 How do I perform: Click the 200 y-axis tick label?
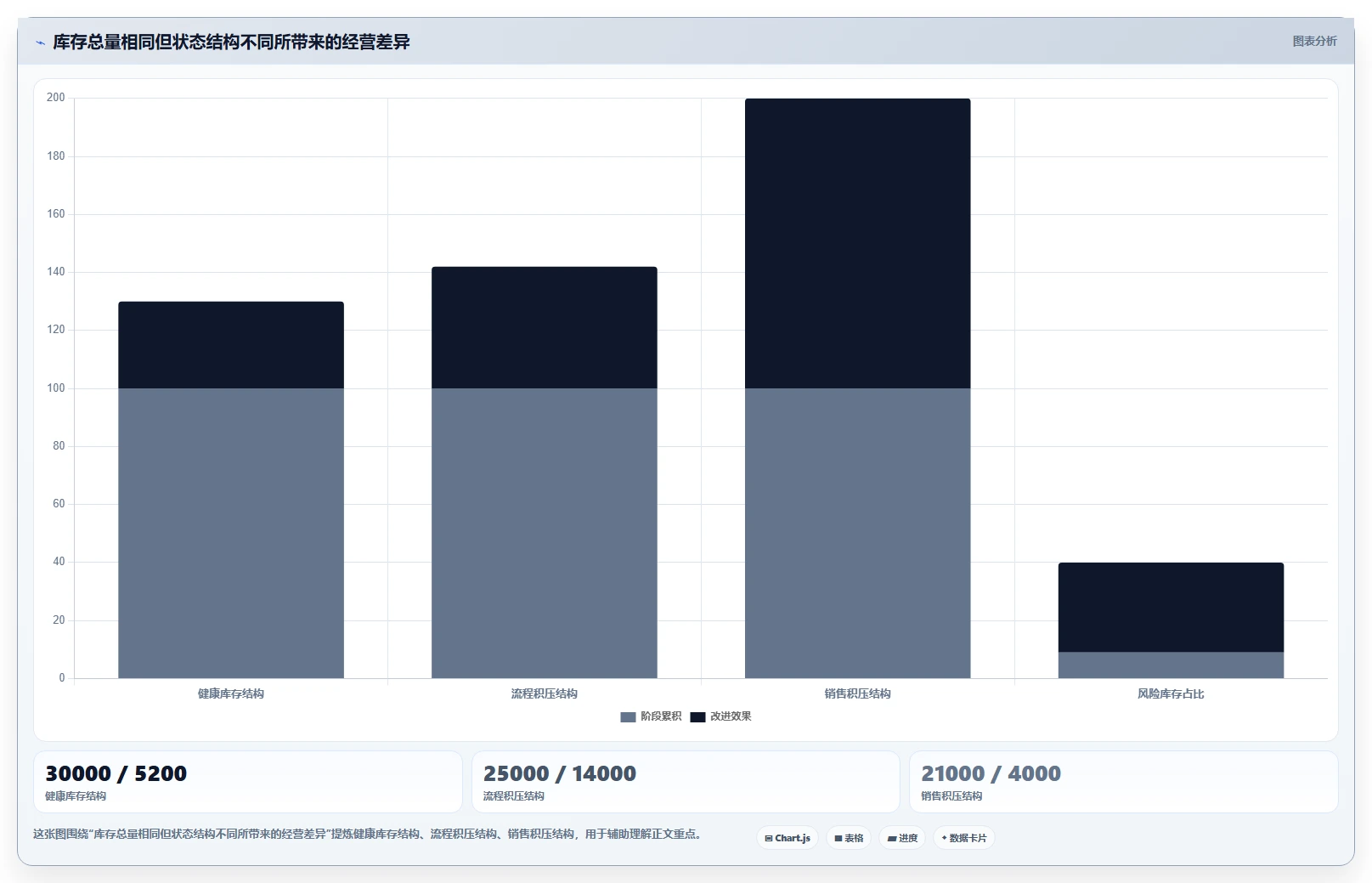(x=56, y=98)
